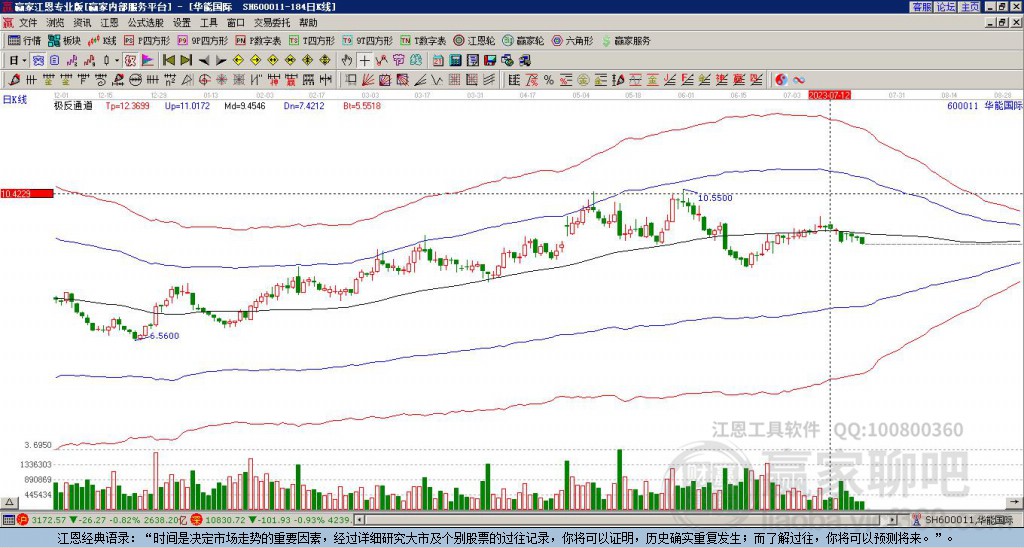1024x548 pixels.
Task: Open the T数字表 tool
Action: 423,40
